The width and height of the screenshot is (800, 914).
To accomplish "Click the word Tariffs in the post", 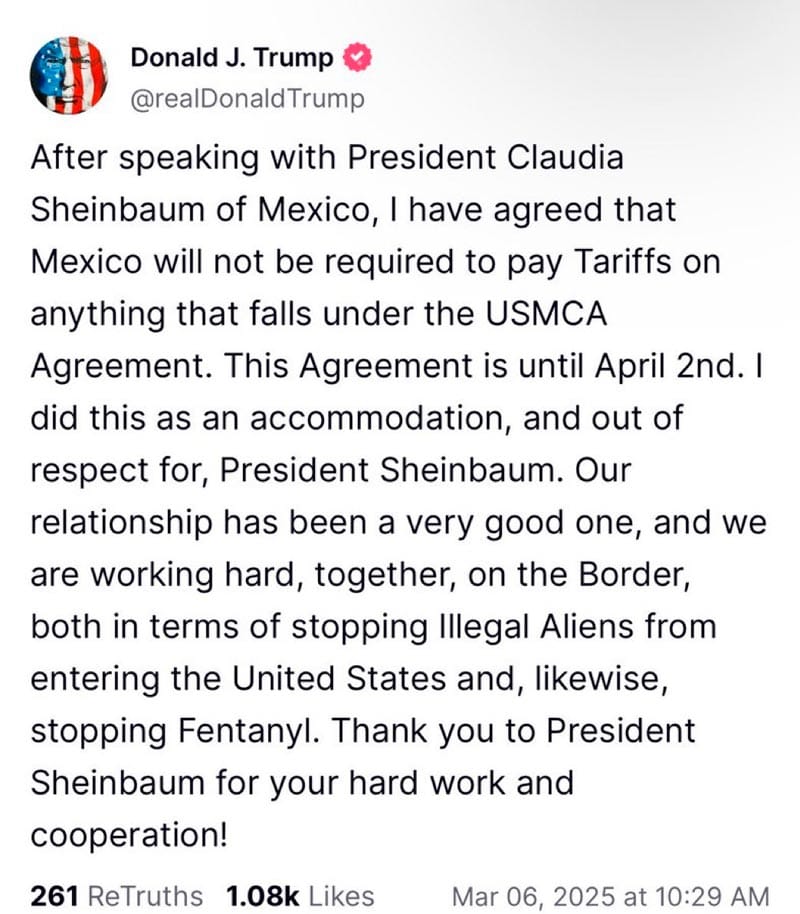I will point(628,262).
